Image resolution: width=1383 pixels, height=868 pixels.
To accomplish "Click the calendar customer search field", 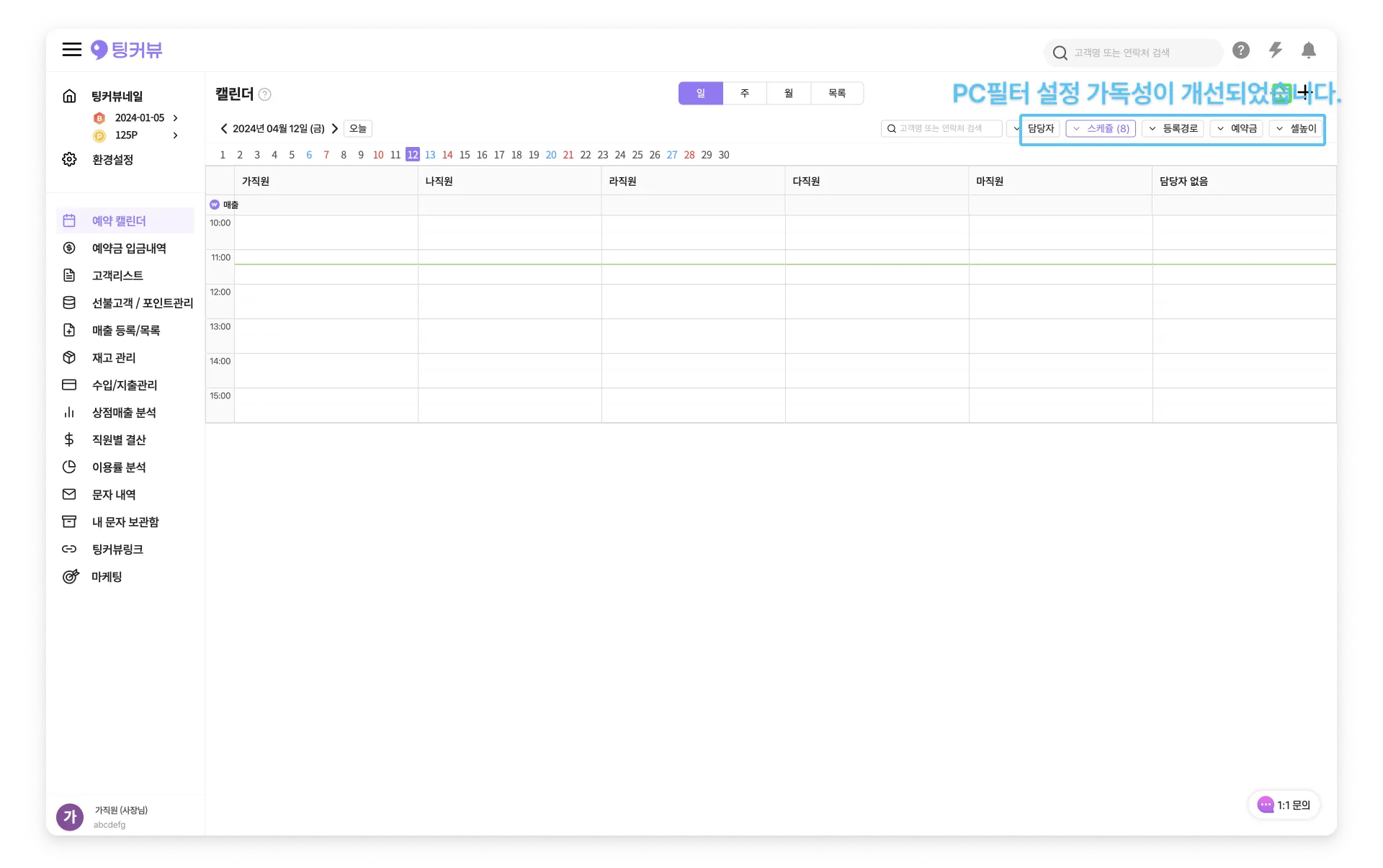I will (941, 129).
